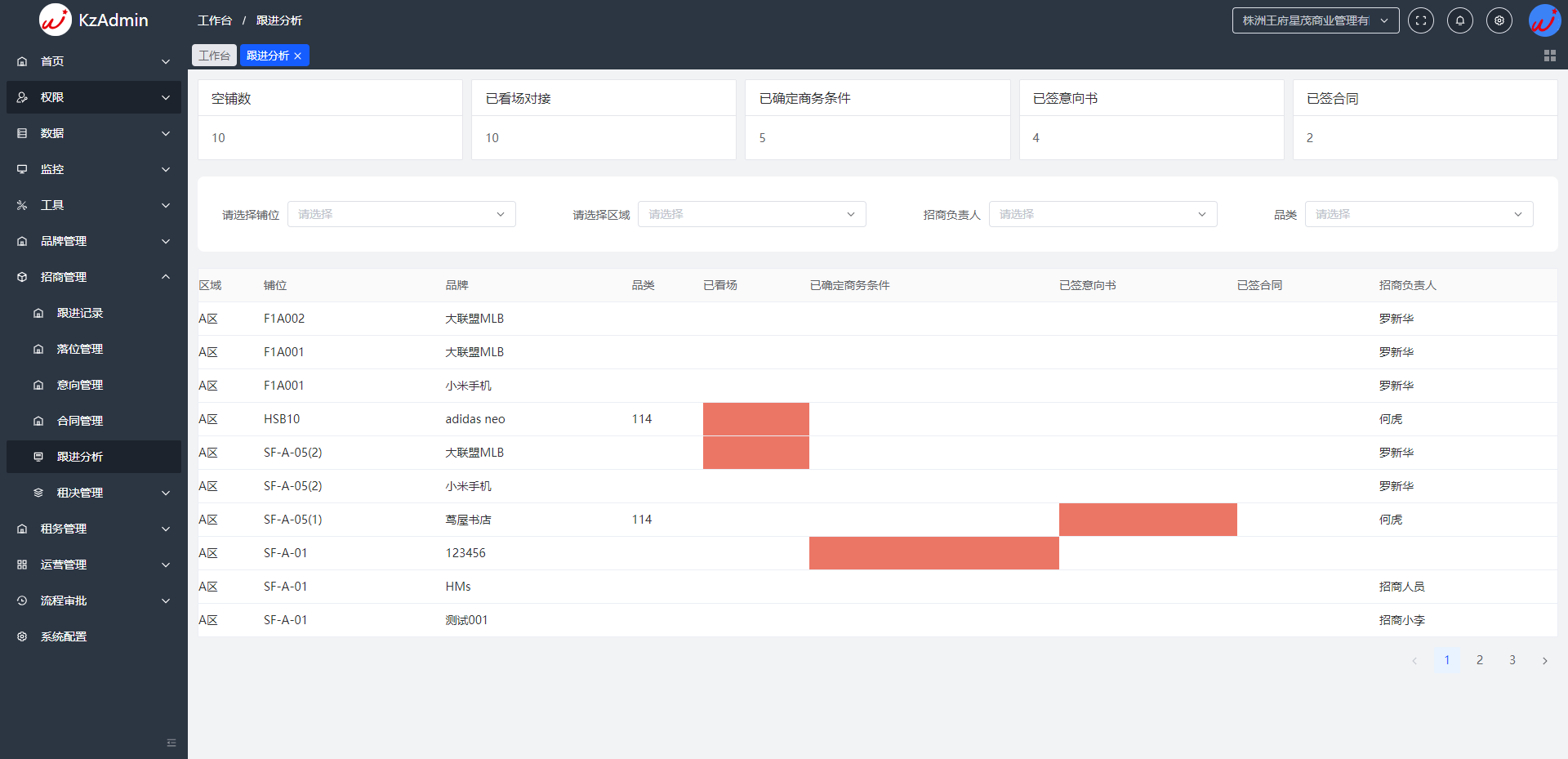Close the 跟进分析 tab
The image size is (1568, 759).
[298, 56]
